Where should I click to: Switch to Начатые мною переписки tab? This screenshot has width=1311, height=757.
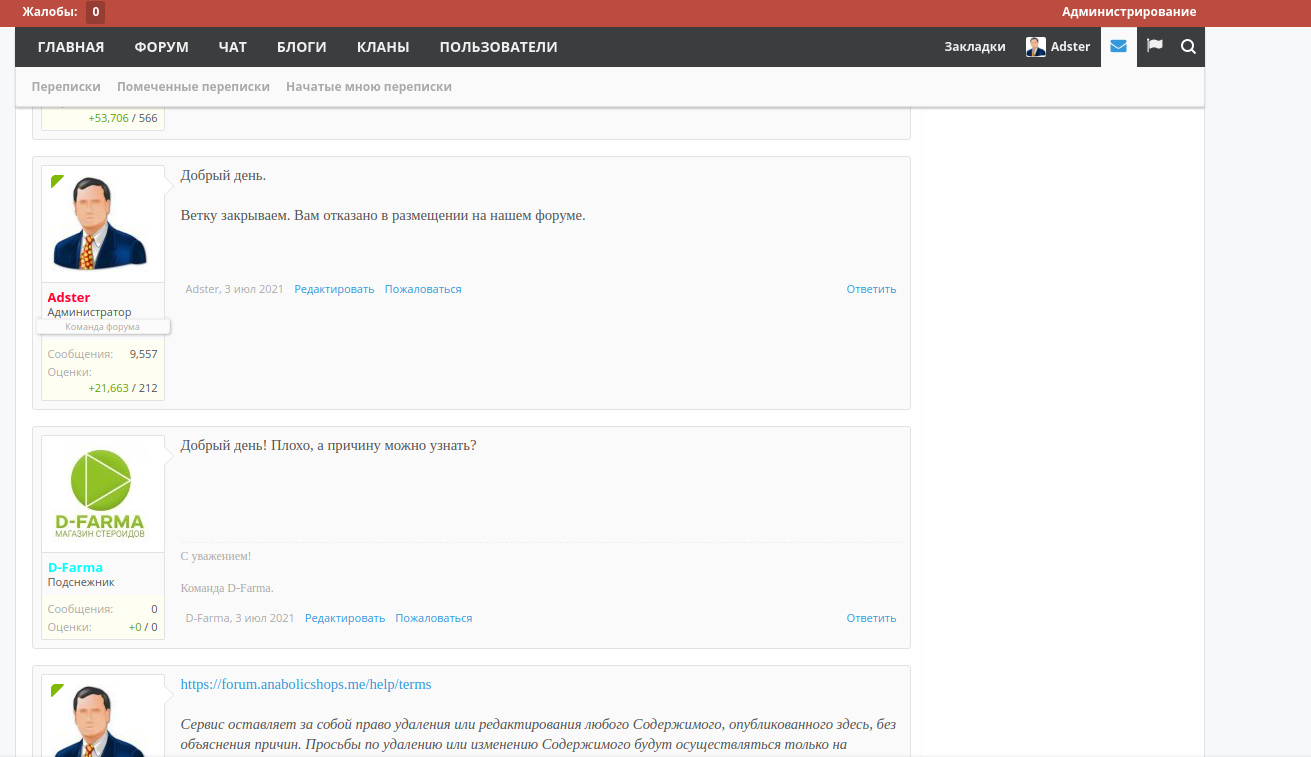[369, 87]
